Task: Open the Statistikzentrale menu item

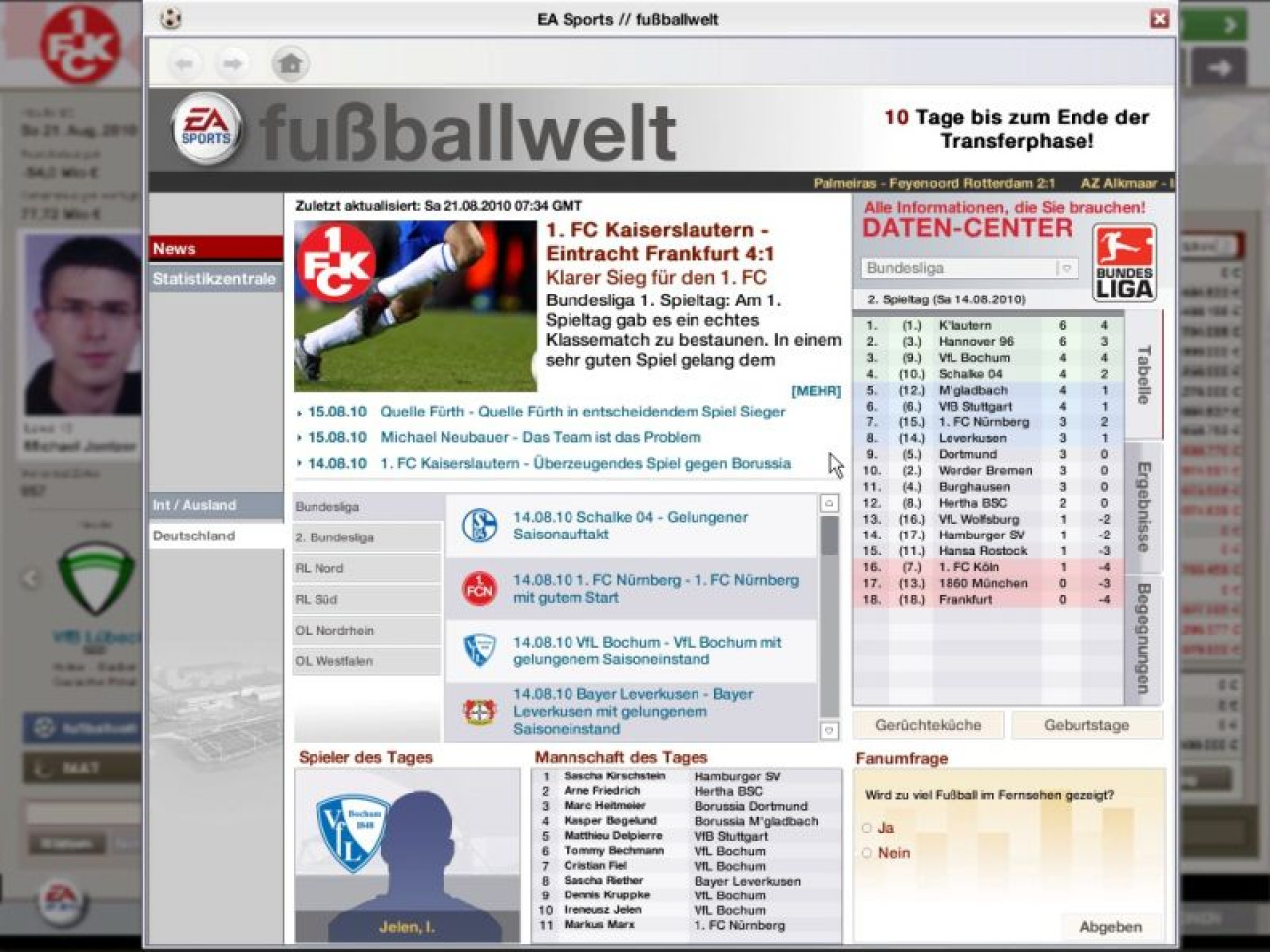Action: coord(215,279)
